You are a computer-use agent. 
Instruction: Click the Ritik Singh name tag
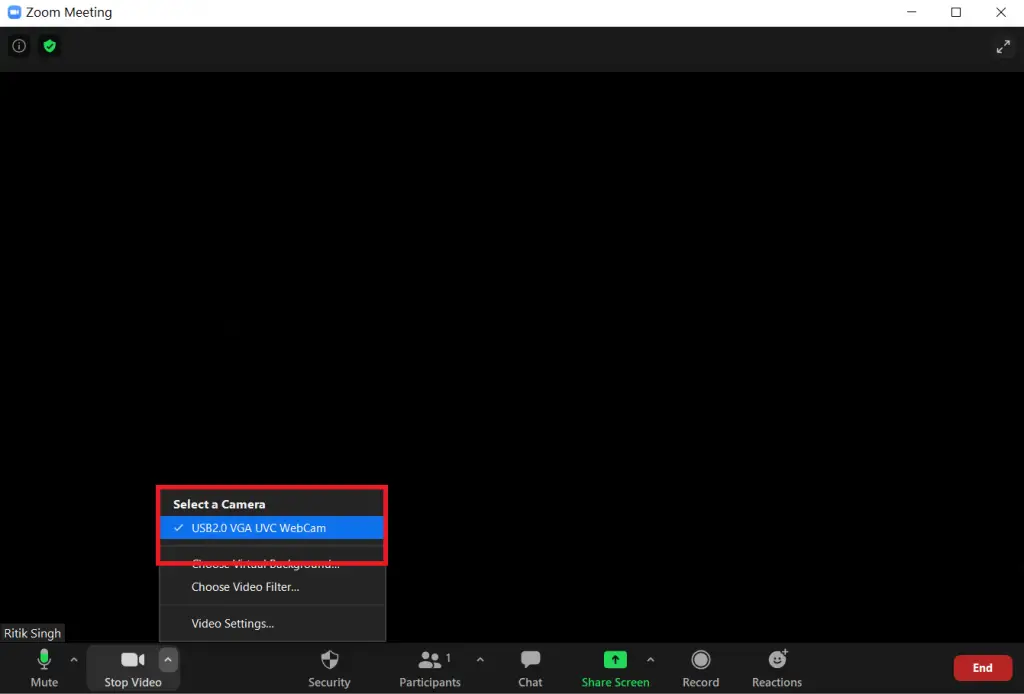[x=32, y=633]
